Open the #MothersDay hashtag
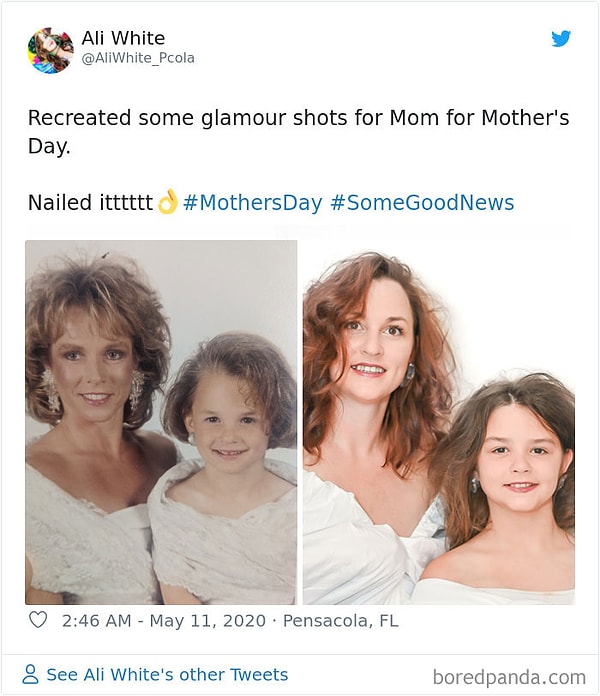The width and height of the screenshot is (600, 696). (252, 203)
